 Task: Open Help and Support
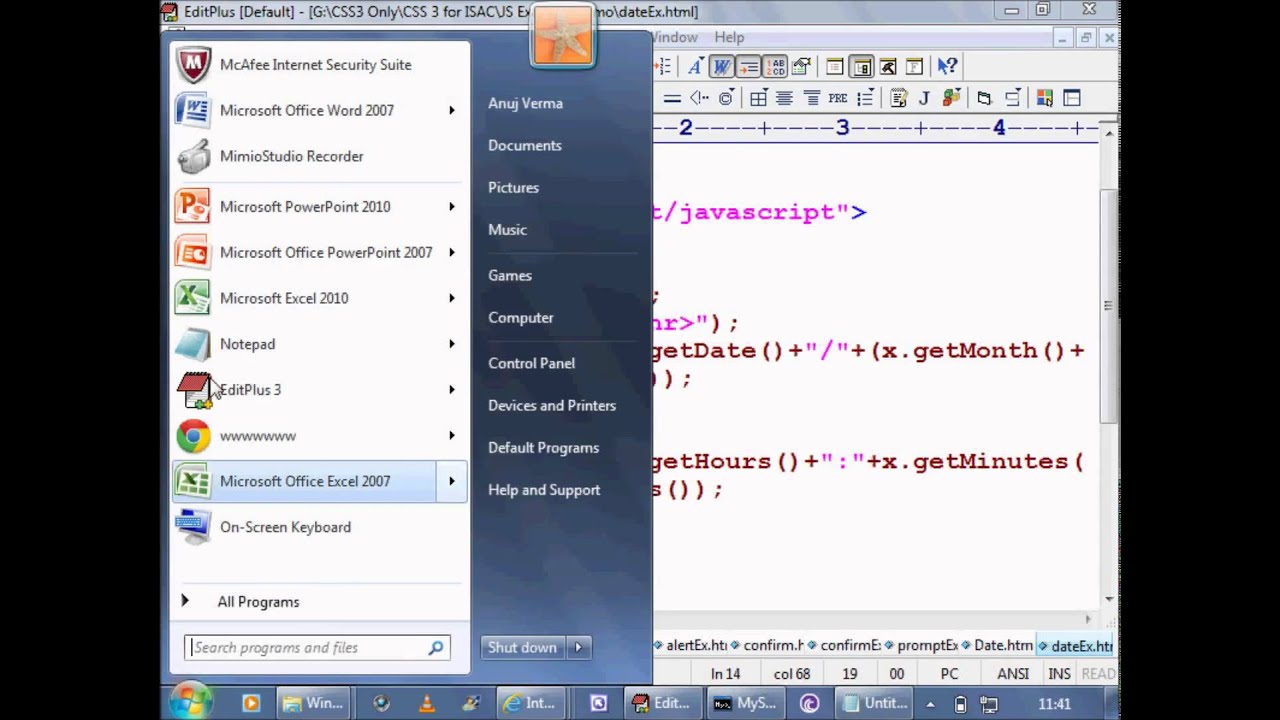tap(544, 490)
